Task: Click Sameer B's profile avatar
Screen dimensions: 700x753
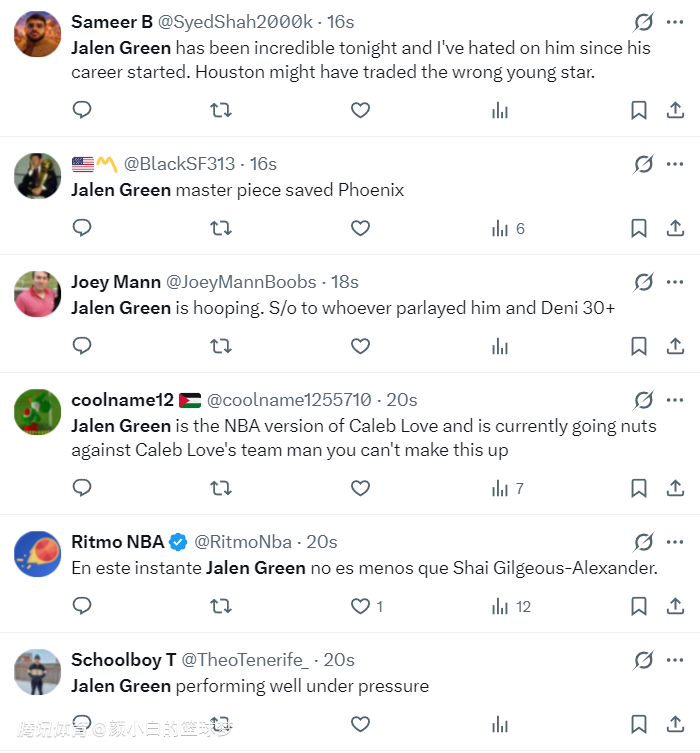Action: (37, 34)
